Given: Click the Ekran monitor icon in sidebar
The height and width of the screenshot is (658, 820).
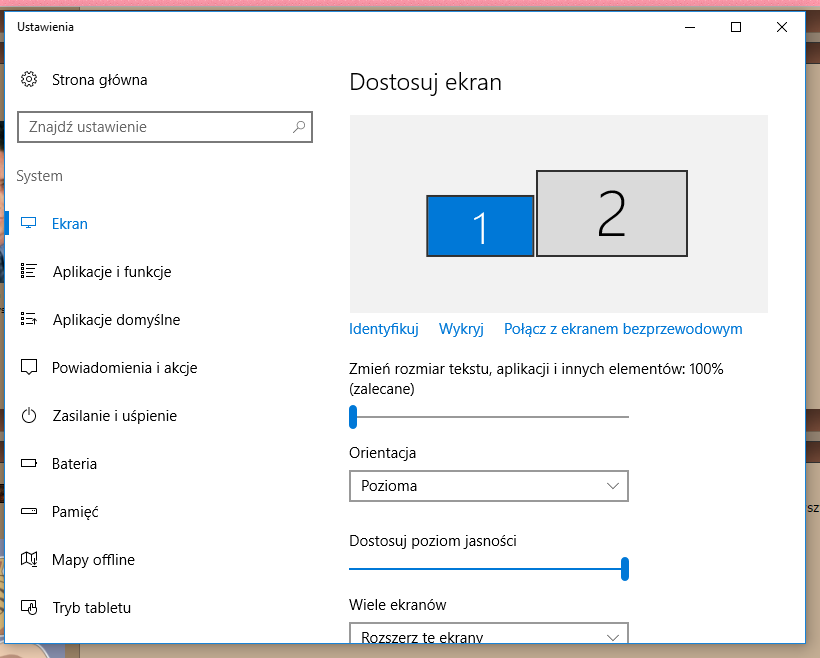Looking at the screenshot, I should (29, 224).
